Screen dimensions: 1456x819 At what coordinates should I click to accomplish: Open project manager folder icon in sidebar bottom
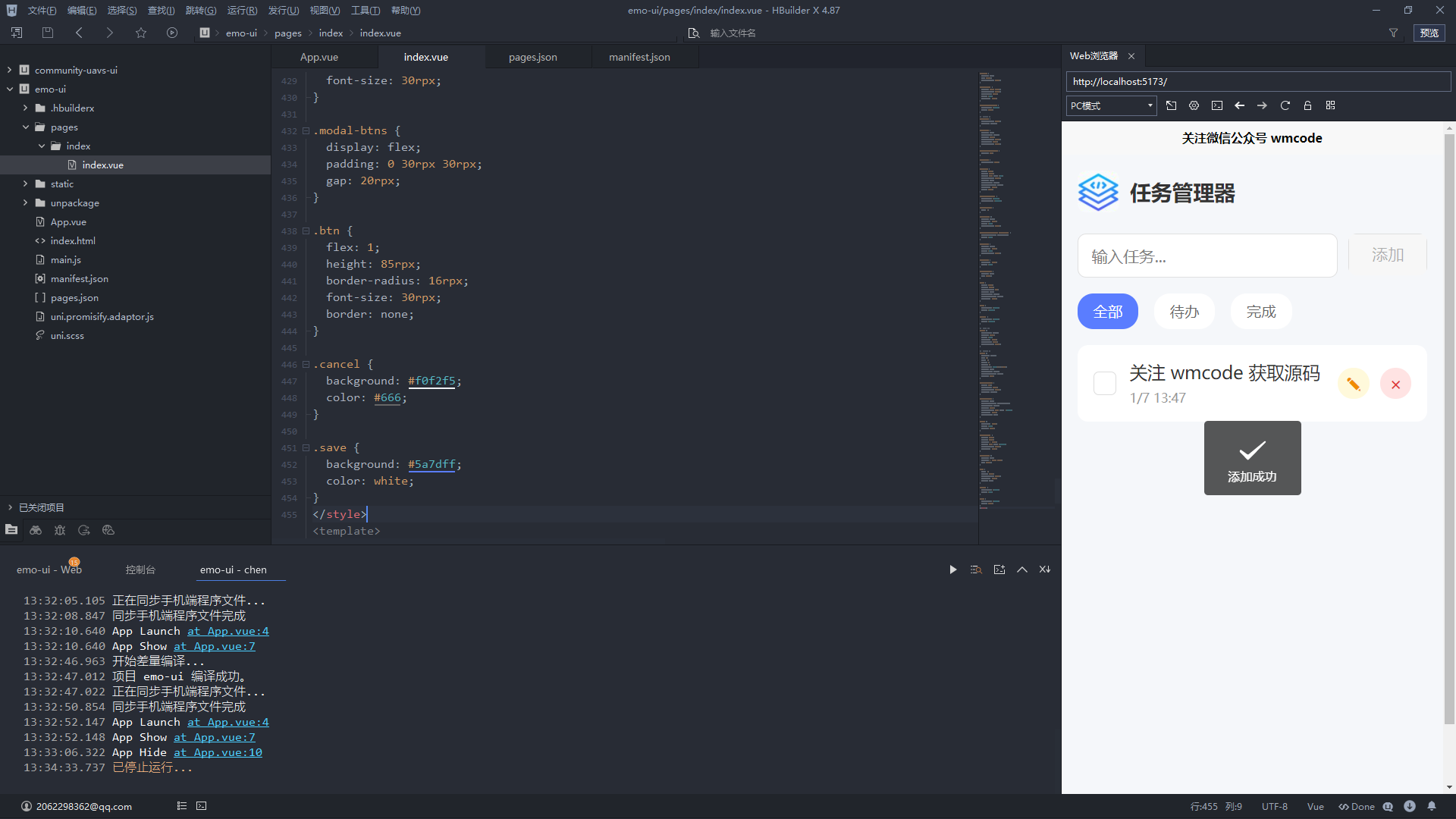(x=11, y=530)
